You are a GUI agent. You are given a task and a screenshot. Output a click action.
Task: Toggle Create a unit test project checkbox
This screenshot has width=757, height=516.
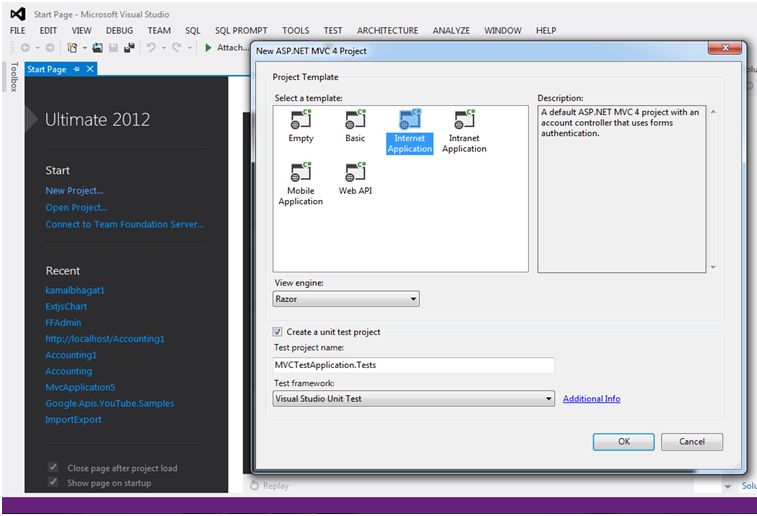click(x=277, y=332)
